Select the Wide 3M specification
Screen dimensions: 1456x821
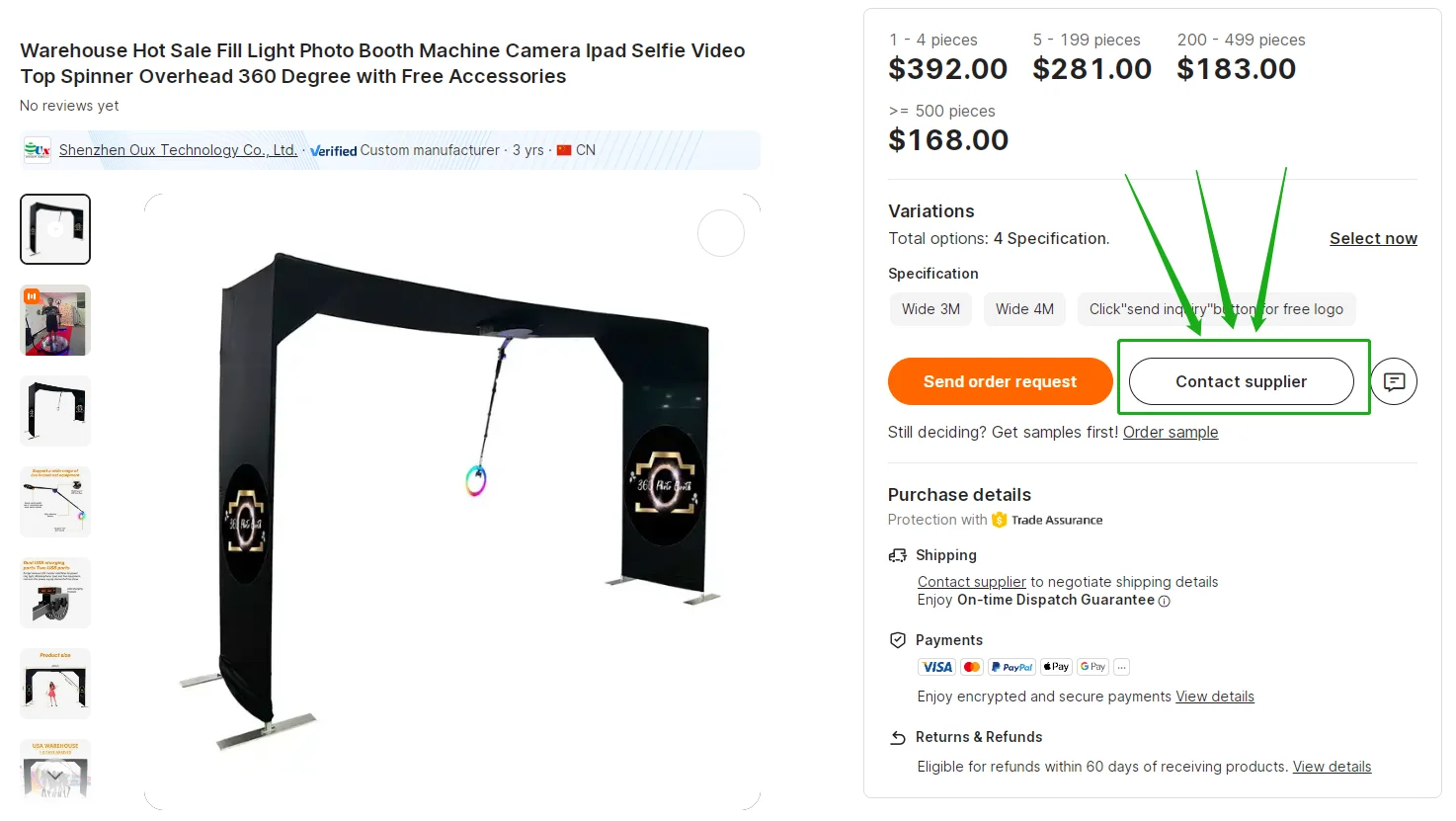[x=930, y=309]
